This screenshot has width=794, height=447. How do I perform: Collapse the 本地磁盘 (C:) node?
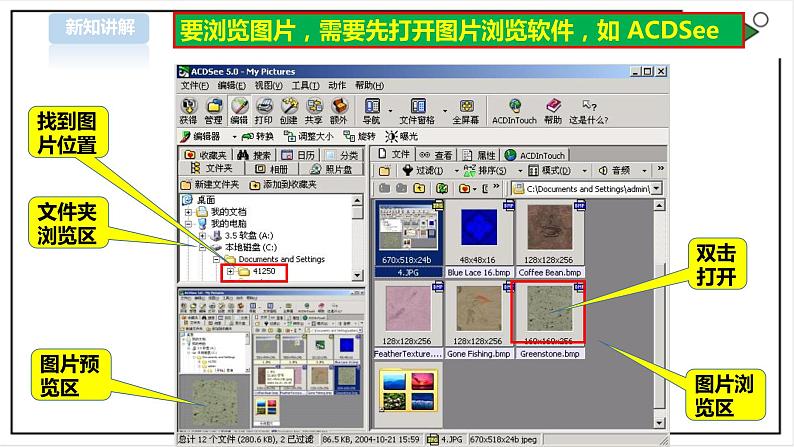coord(202,248)
